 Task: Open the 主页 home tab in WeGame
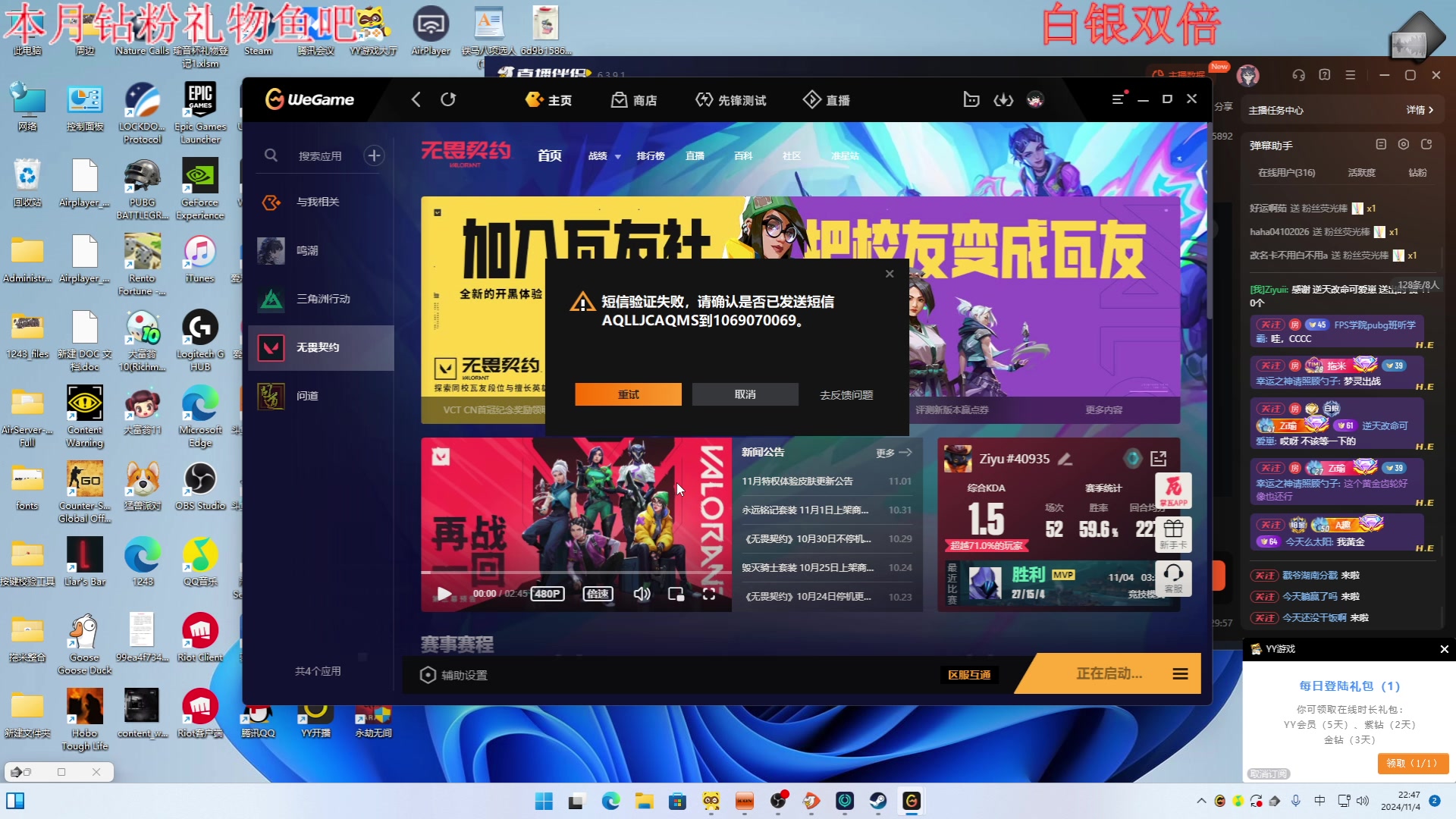pyautogui.click(x=548, y=100)
